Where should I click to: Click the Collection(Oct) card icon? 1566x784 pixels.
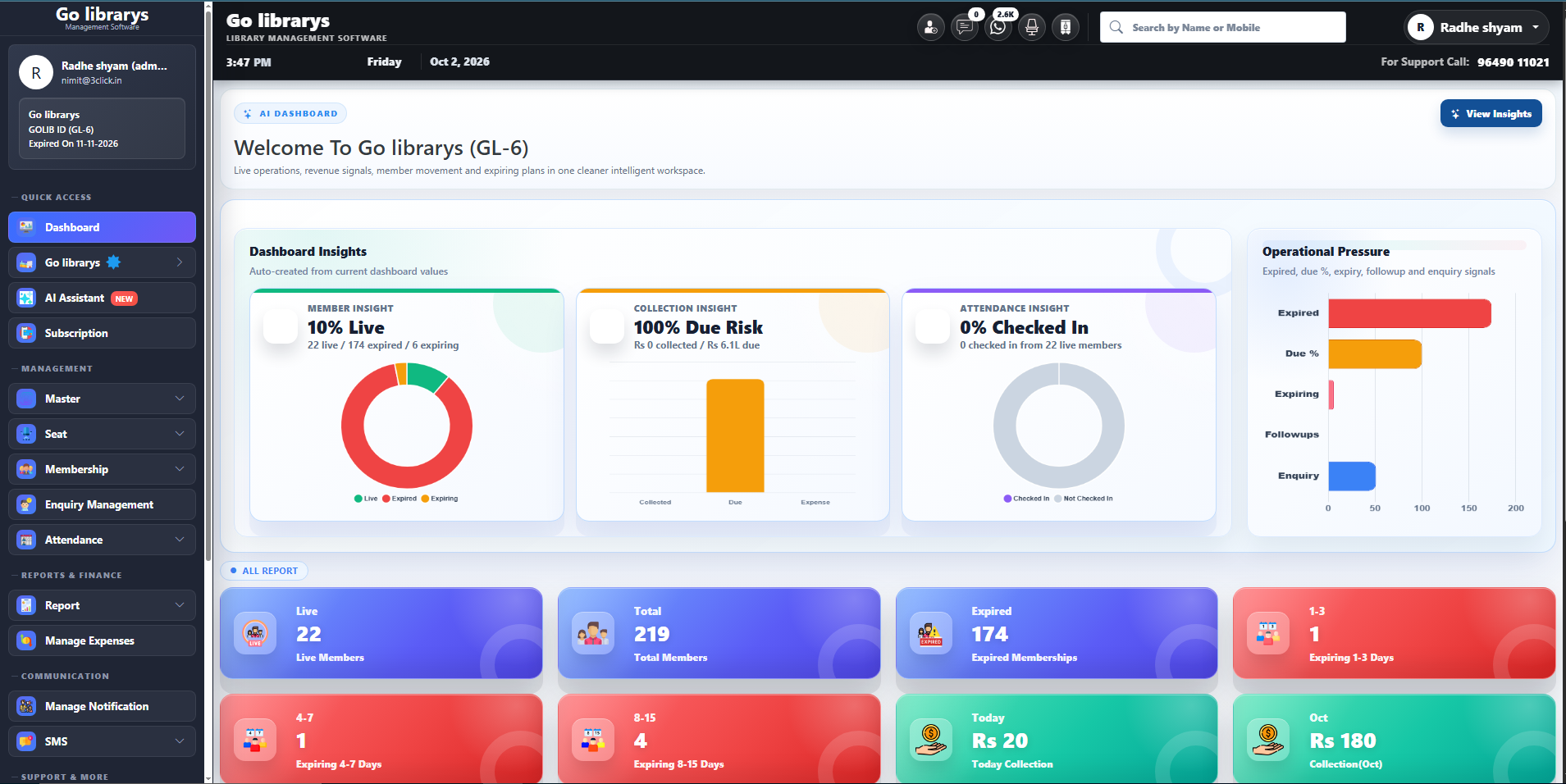point(1268,740)
